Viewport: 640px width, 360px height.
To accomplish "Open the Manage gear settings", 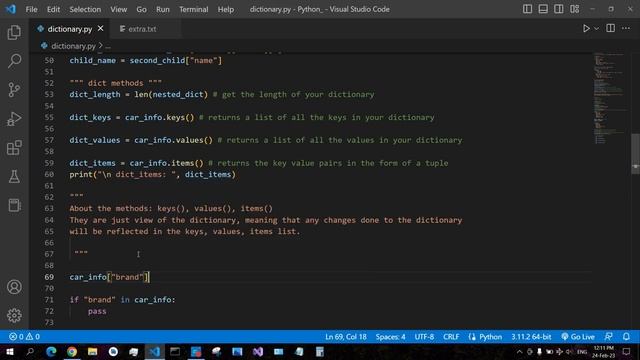I will coord(14,315).
